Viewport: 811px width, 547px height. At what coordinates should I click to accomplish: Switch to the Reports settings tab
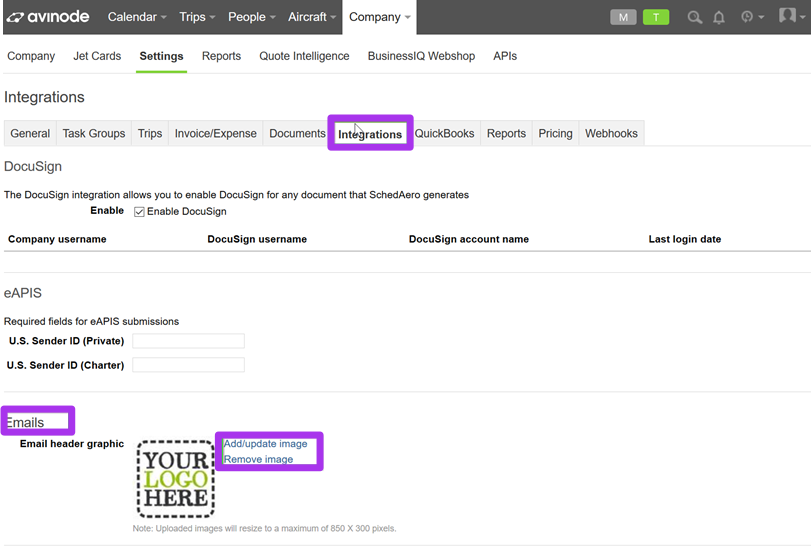pos(506,133)
